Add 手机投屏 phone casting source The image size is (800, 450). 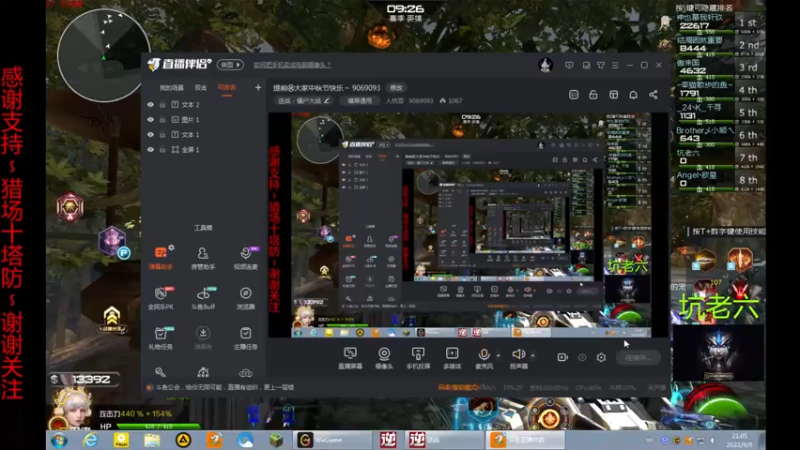[418, 358]
